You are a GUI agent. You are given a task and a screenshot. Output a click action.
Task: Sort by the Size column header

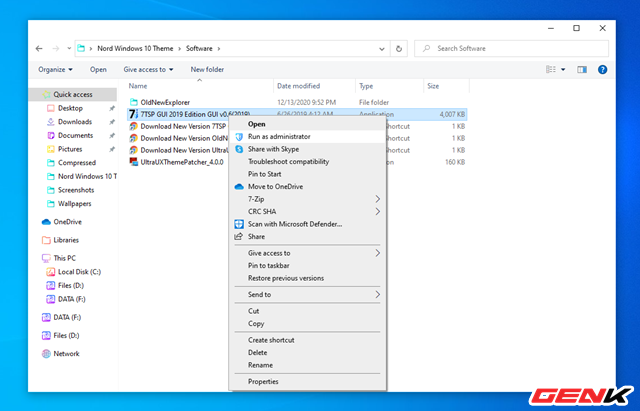tap(433, 86)
